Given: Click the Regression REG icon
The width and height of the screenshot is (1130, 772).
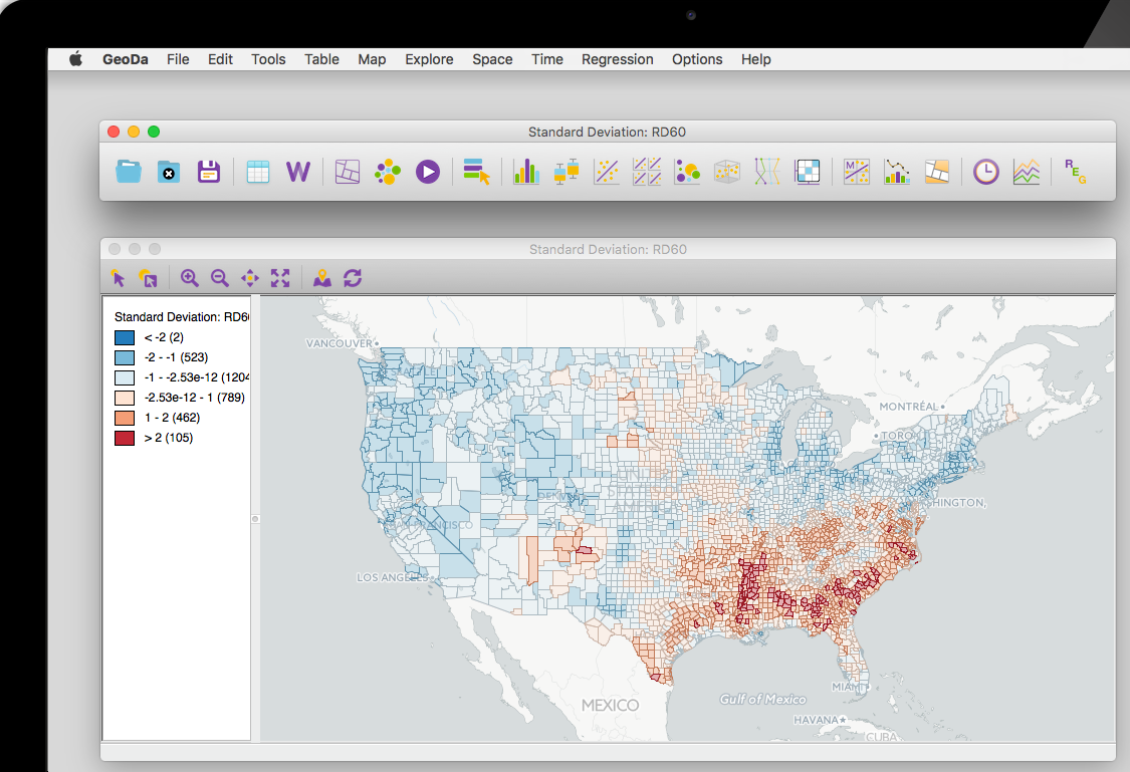Looking at the screenshot, I should [1074, 170].
